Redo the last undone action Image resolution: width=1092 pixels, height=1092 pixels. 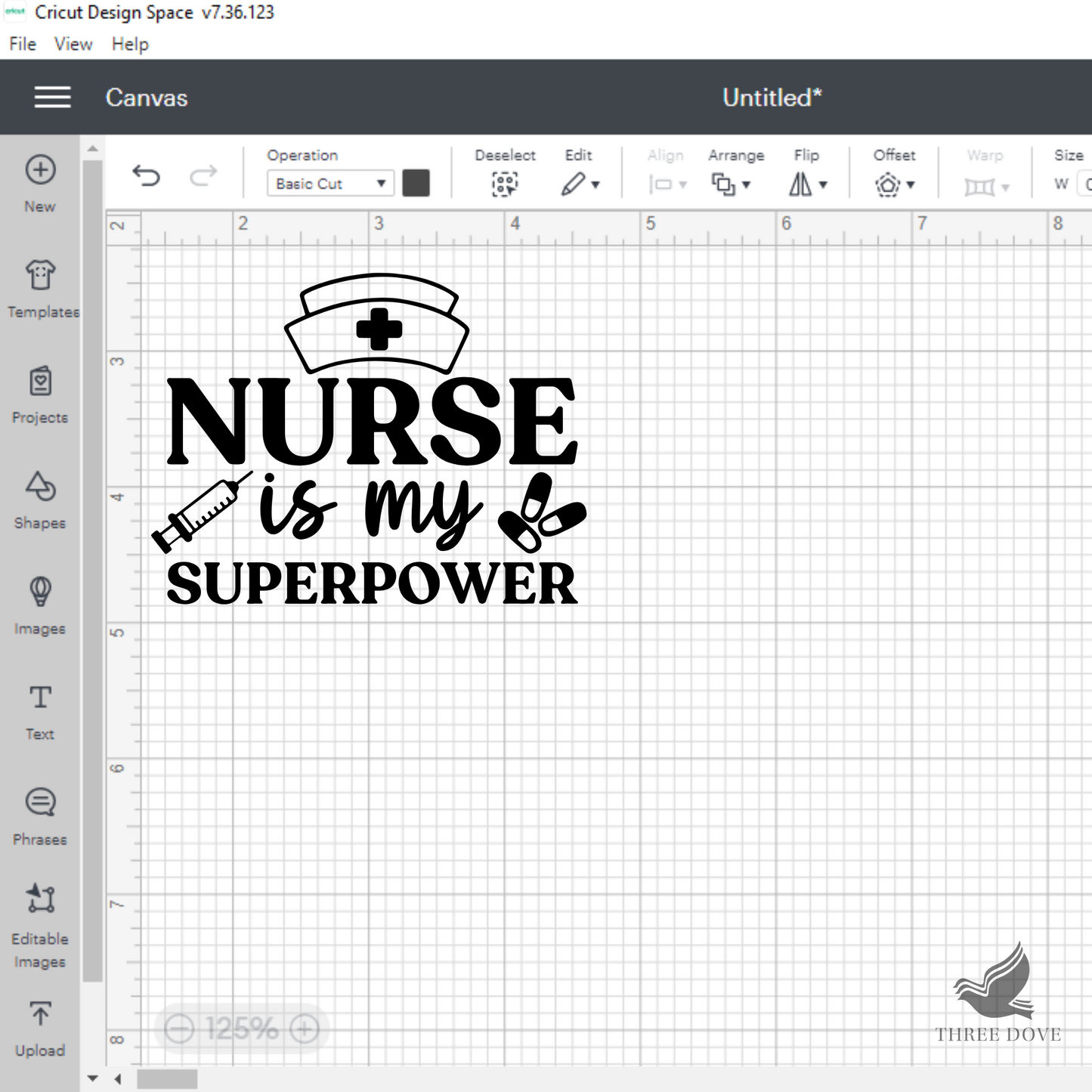pyautogui.click(x=203, y=176)
